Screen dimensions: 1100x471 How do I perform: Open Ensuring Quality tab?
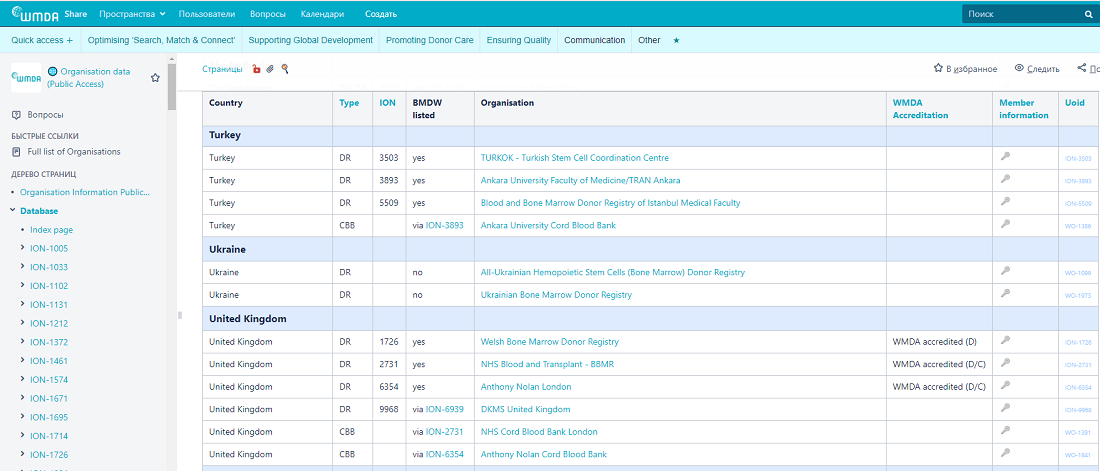point(519,40)
